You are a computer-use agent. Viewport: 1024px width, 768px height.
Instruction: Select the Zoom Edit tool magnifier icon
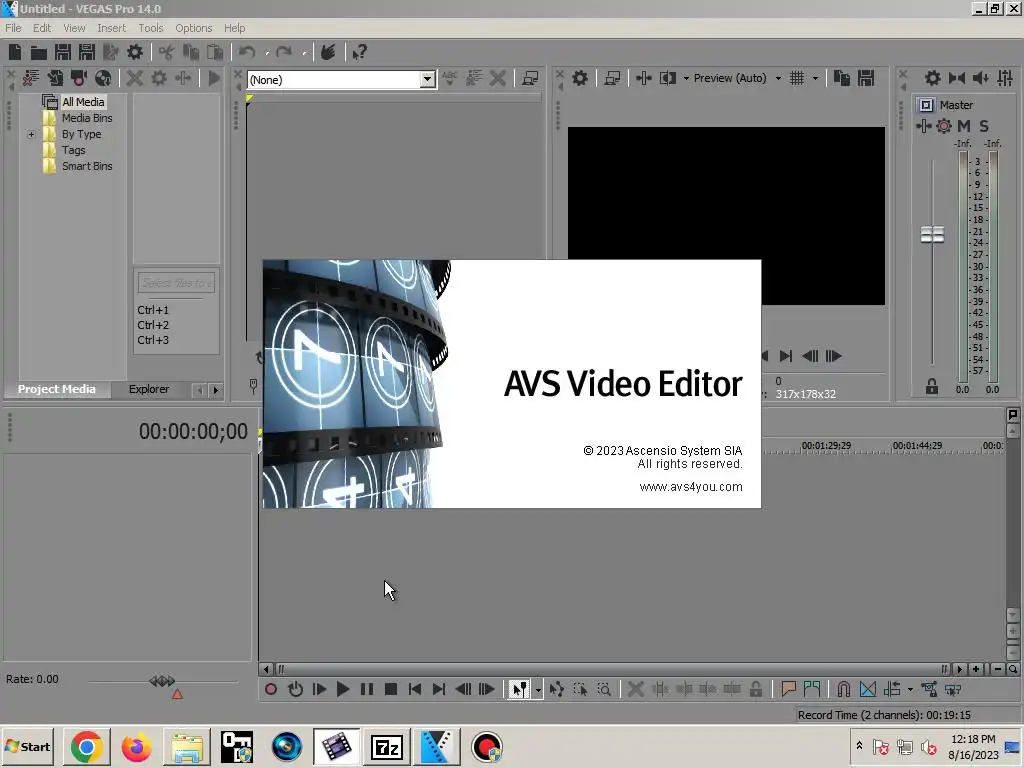(604, 689)
